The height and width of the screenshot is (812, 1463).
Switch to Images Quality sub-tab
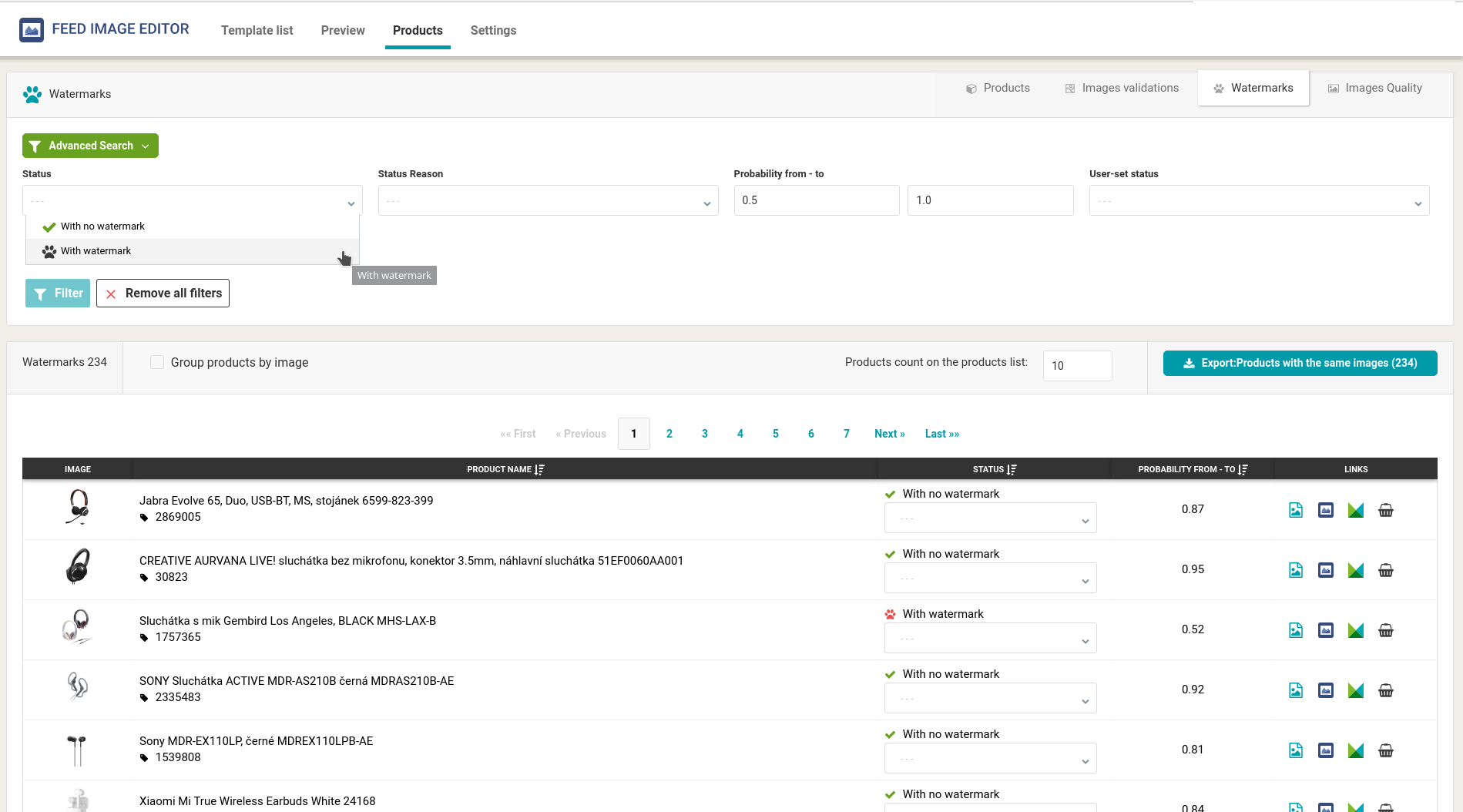(1375, 88)
